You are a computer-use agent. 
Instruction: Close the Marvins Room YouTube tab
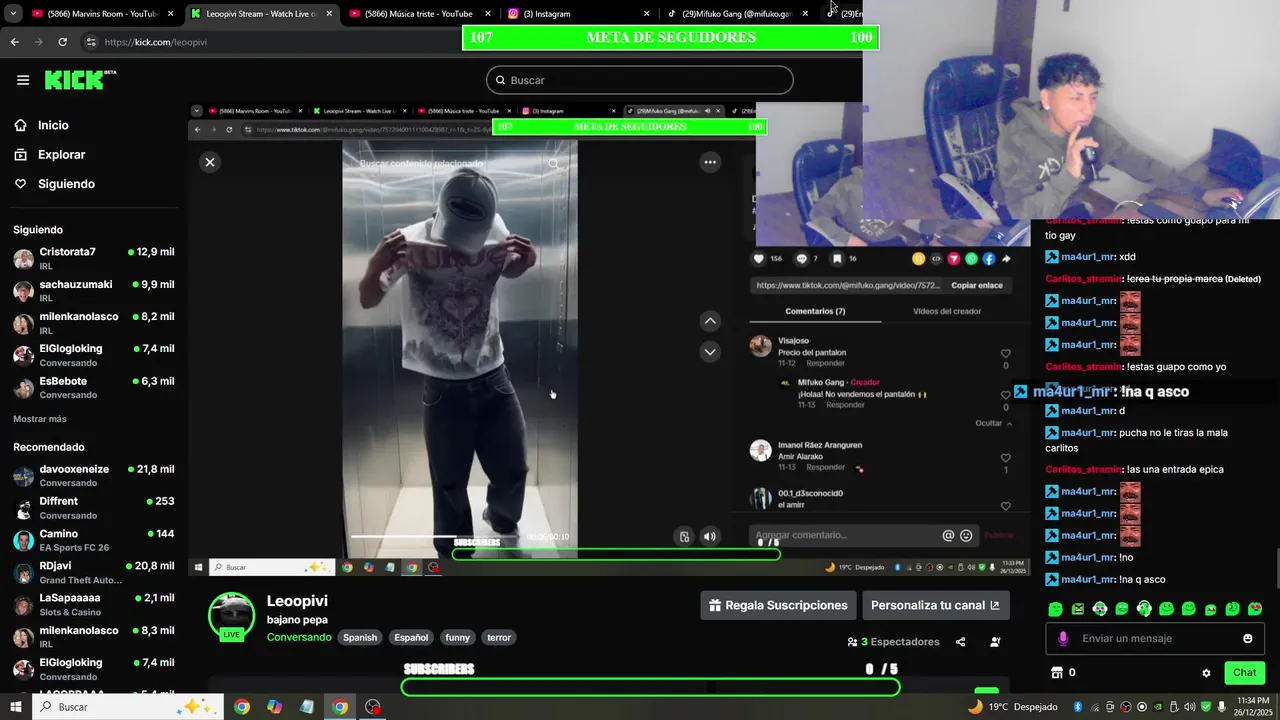tap(171, 14)
